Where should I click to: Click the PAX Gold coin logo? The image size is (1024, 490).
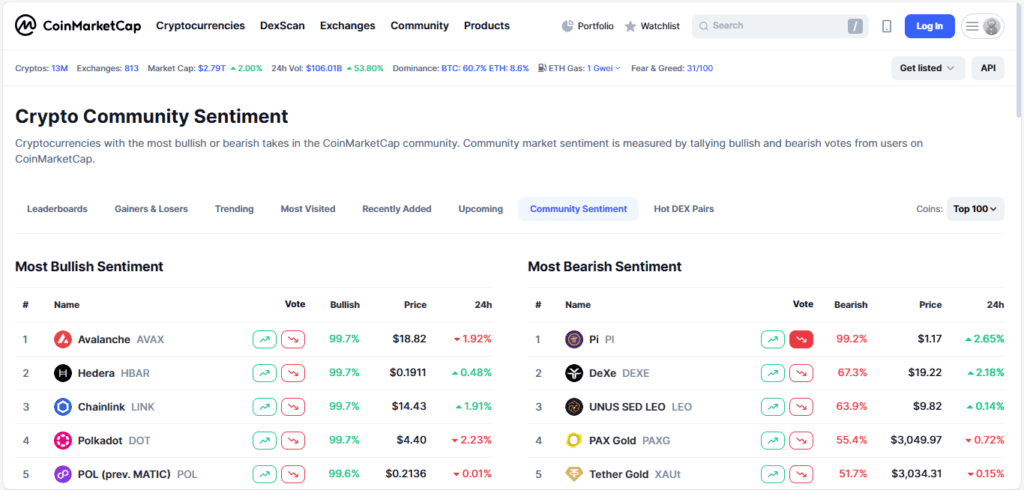click(573, 440)
